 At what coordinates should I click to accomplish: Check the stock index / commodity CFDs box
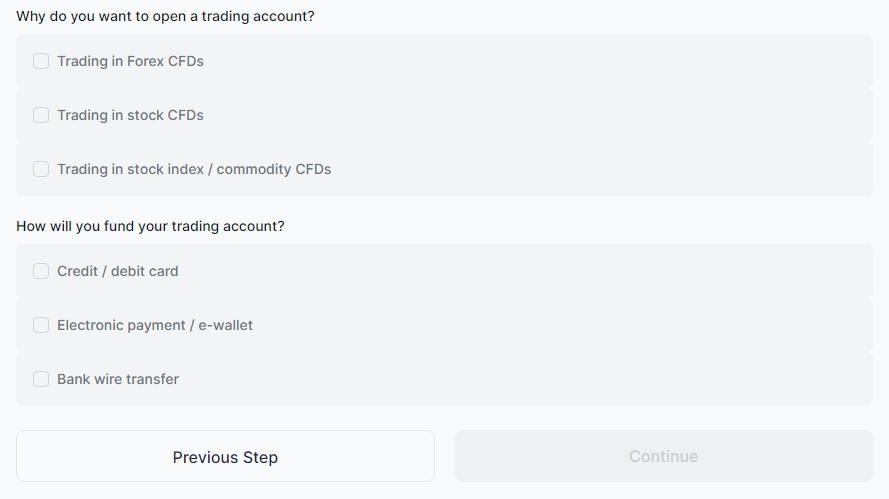click(41, 169)
